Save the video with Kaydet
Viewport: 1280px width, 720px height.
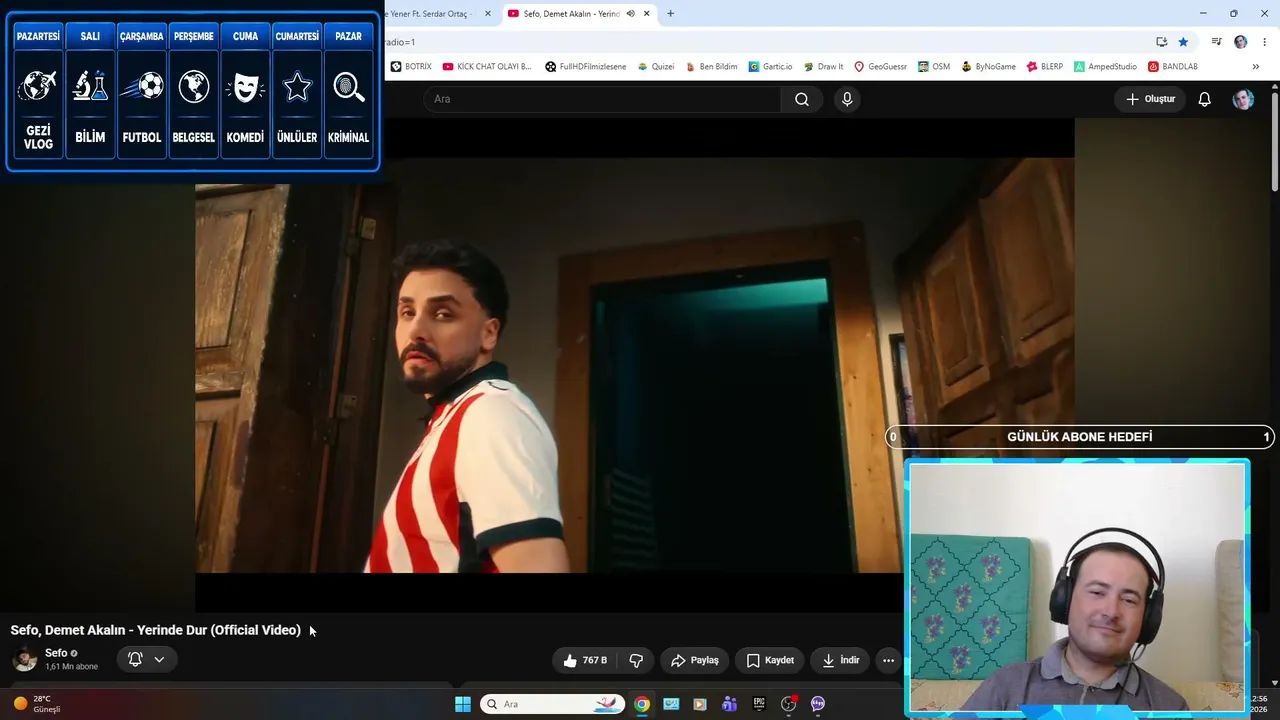pyautogui.click(x=770, y=660)
